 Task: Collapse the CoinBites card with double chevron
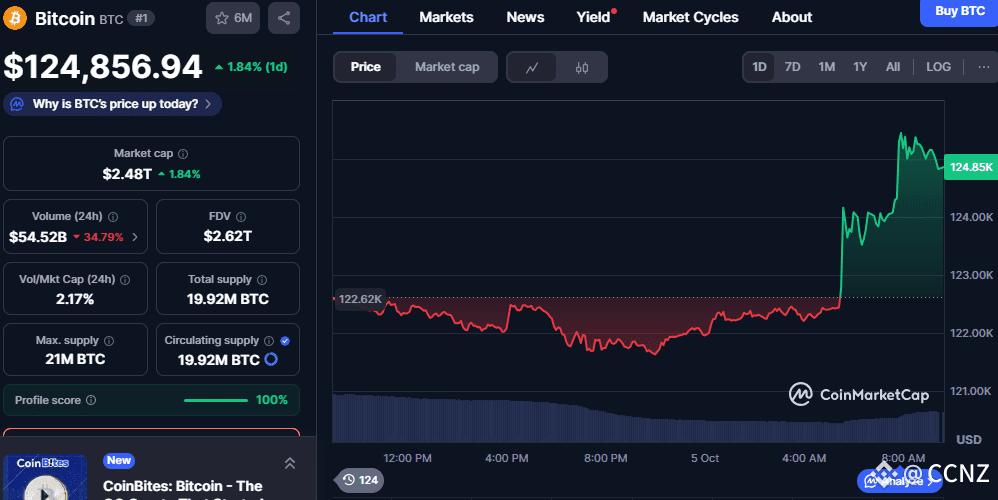click(289, 463)
